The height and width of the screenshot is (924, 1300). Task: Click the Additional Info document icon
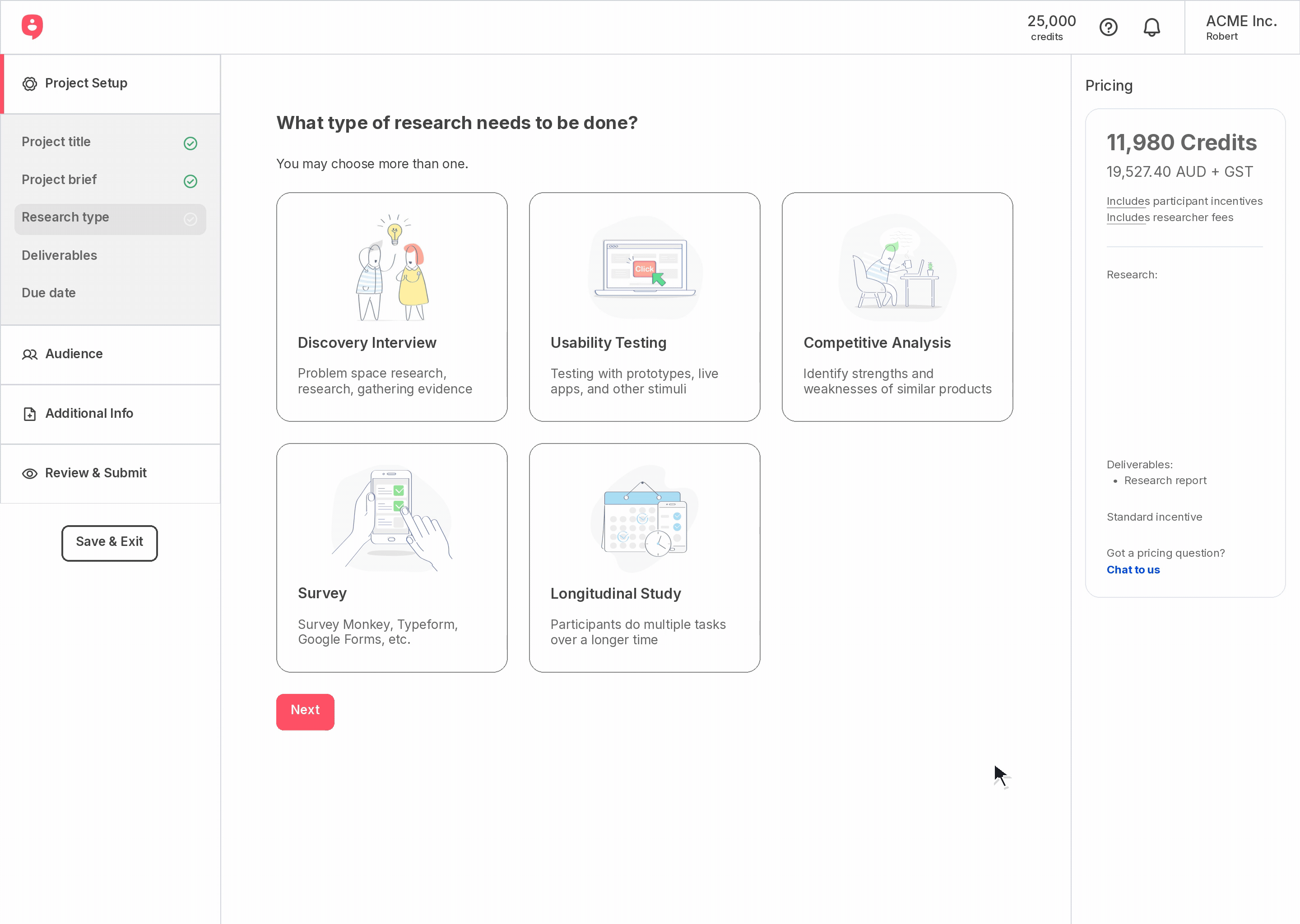[30, 414]
